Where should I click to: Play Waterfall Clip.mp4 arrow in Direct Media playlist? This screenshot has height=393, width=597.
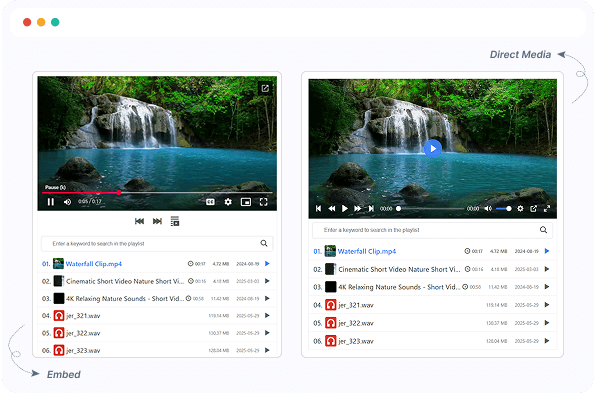coord(547,251)
